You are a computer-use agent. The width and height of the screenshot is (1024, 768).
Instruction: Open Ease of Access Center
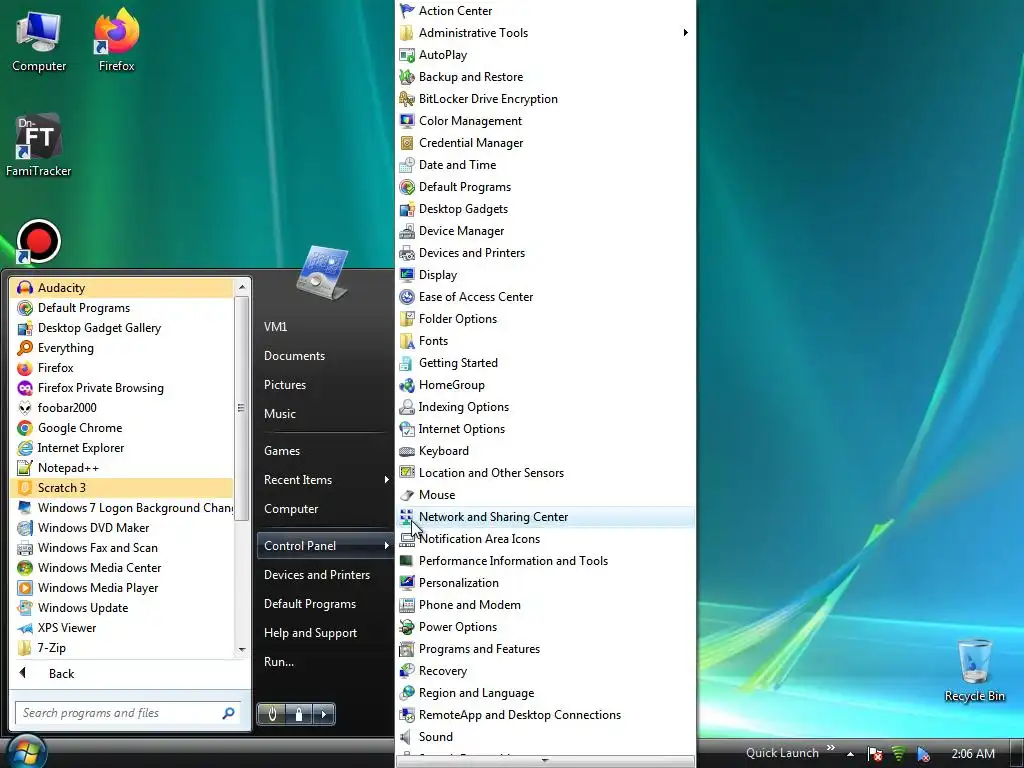(545, 296)
